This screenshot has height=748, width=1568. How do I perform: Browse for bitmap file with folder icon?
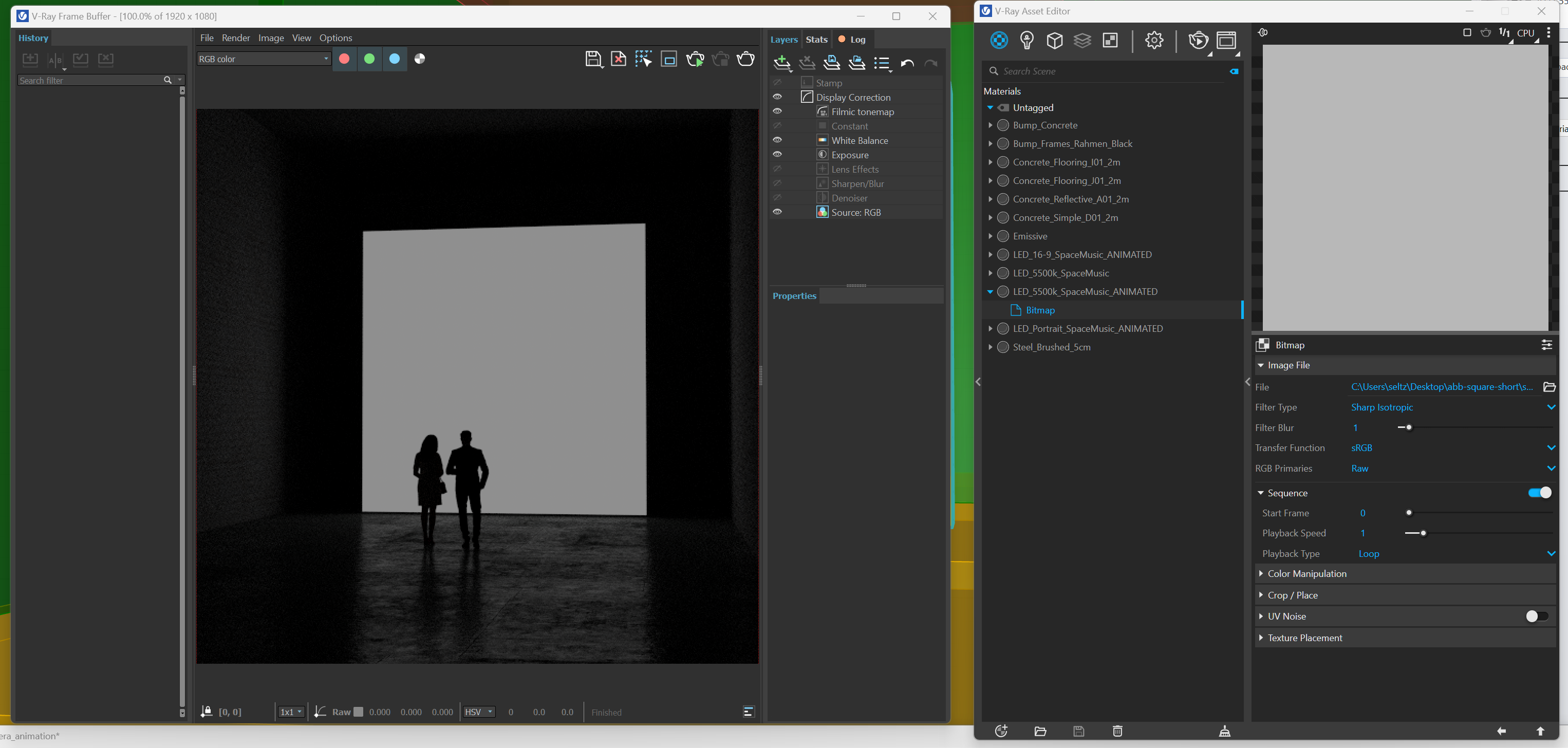click(1550, 387)
